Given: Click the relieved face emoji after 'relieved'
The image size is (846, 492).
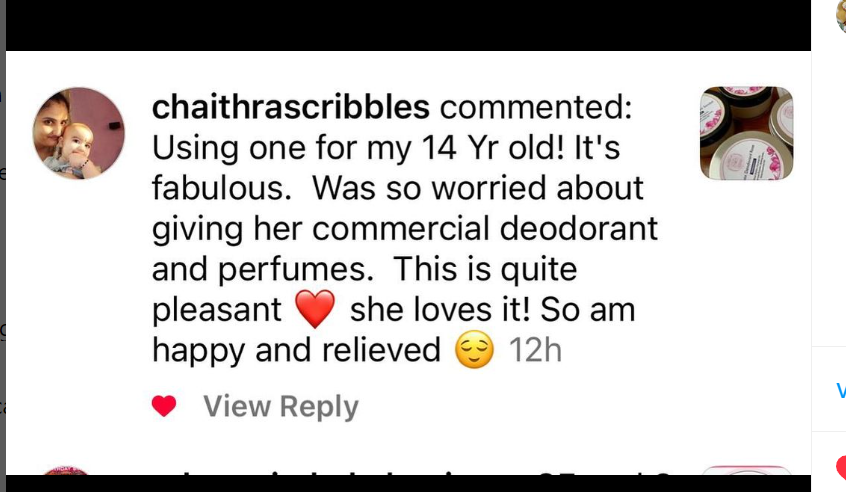Looking at the screenshot, I should point(474,350).
